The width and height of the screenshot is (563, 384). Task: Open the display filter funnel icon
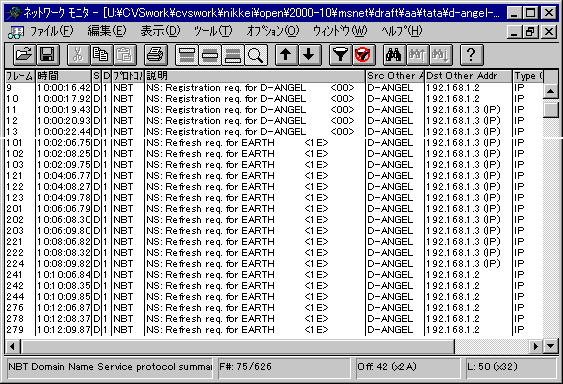click(x=340, y=55)
